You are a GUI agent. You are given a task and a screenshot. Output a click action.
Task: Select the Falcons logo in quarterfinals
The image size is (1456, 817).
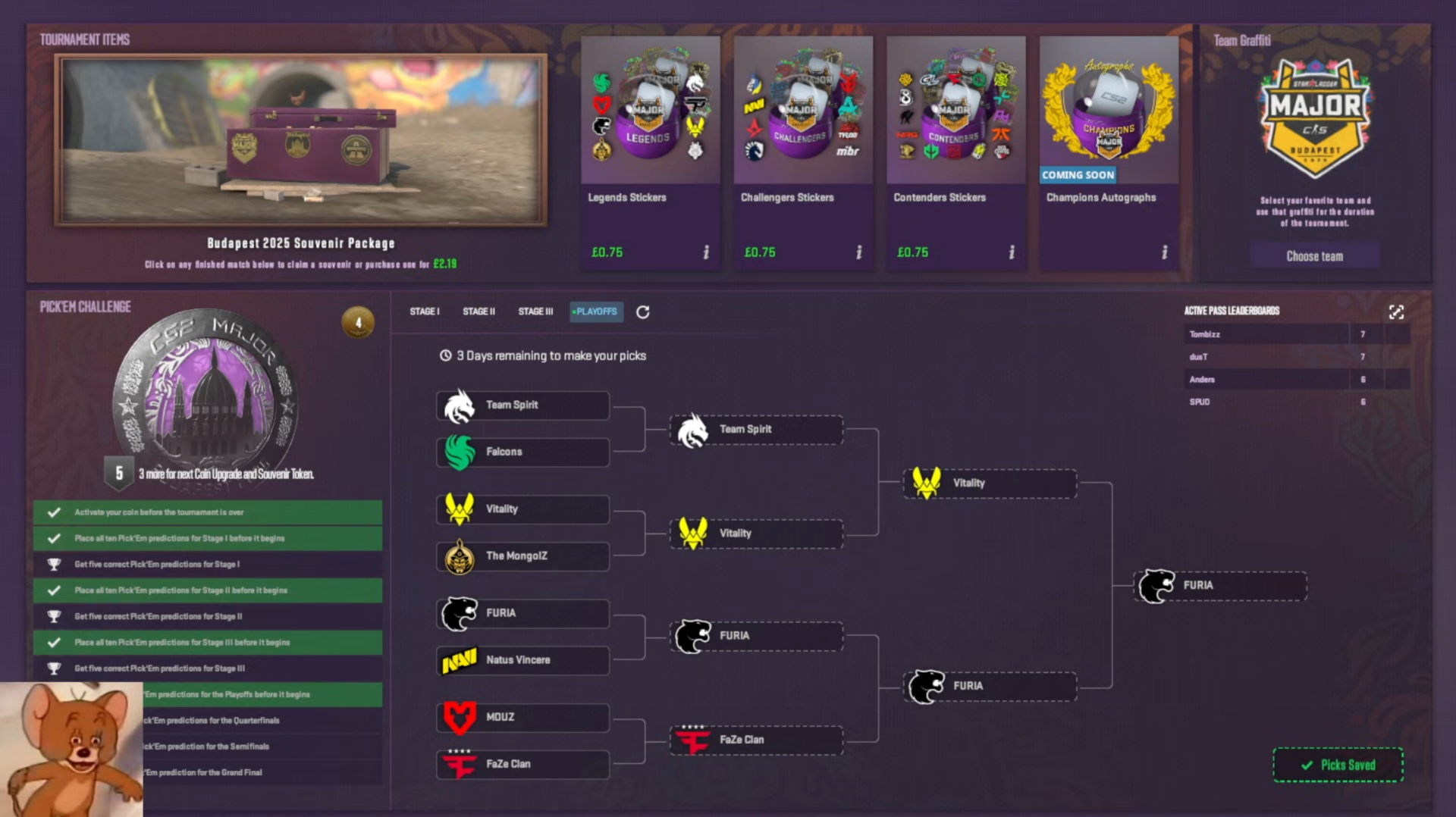click(x=460, y=452)
